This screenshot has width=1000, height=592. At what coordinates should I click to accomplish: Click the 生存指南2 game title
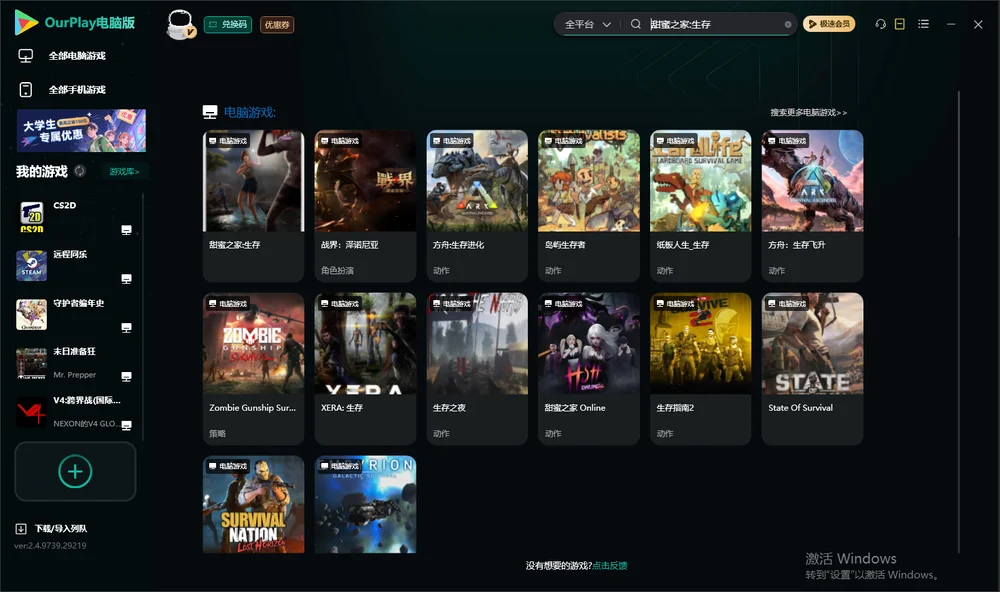[675, 408]
